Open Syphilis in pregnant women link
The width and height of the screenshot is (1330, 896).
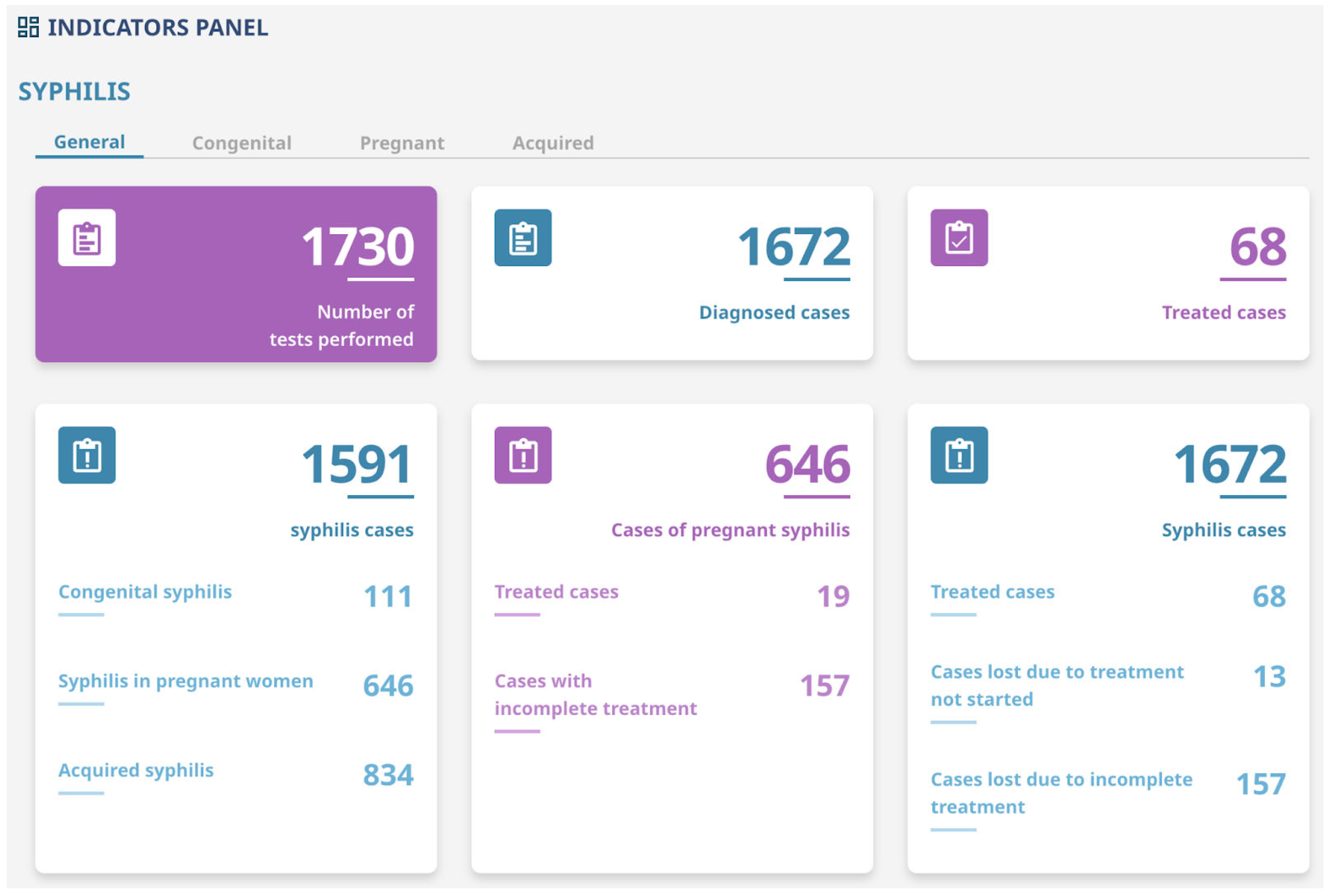(186, 681)
